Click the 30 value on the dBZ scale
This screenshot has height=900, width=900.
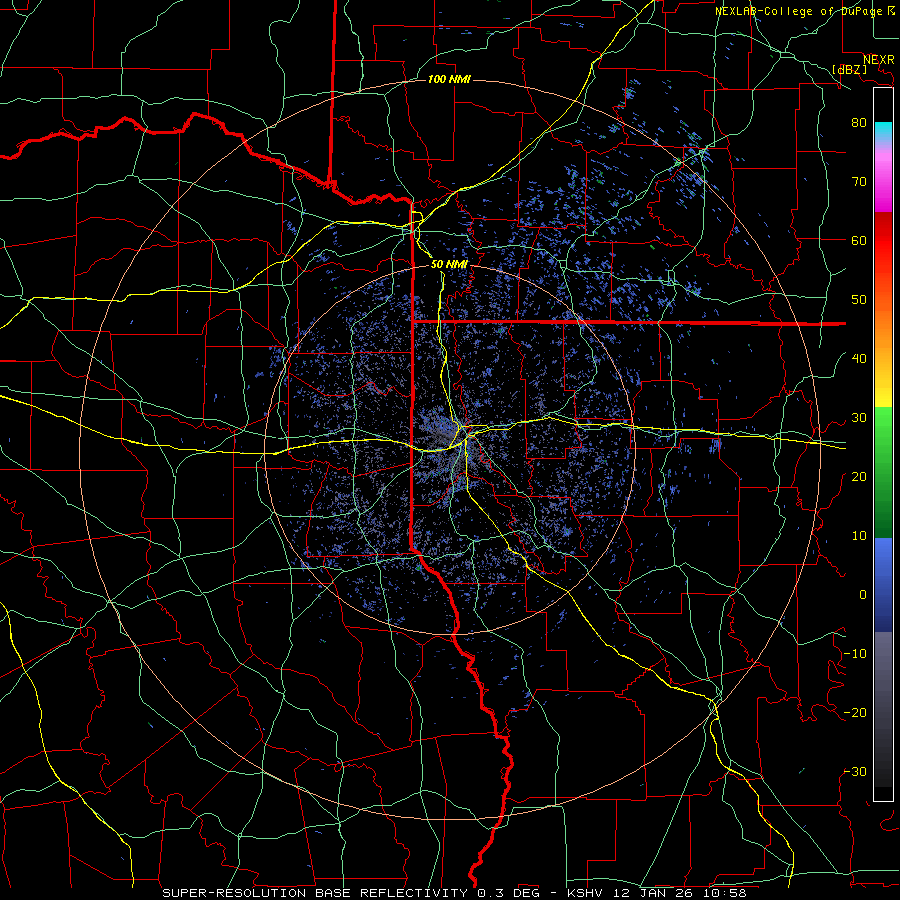pos(859,417)
